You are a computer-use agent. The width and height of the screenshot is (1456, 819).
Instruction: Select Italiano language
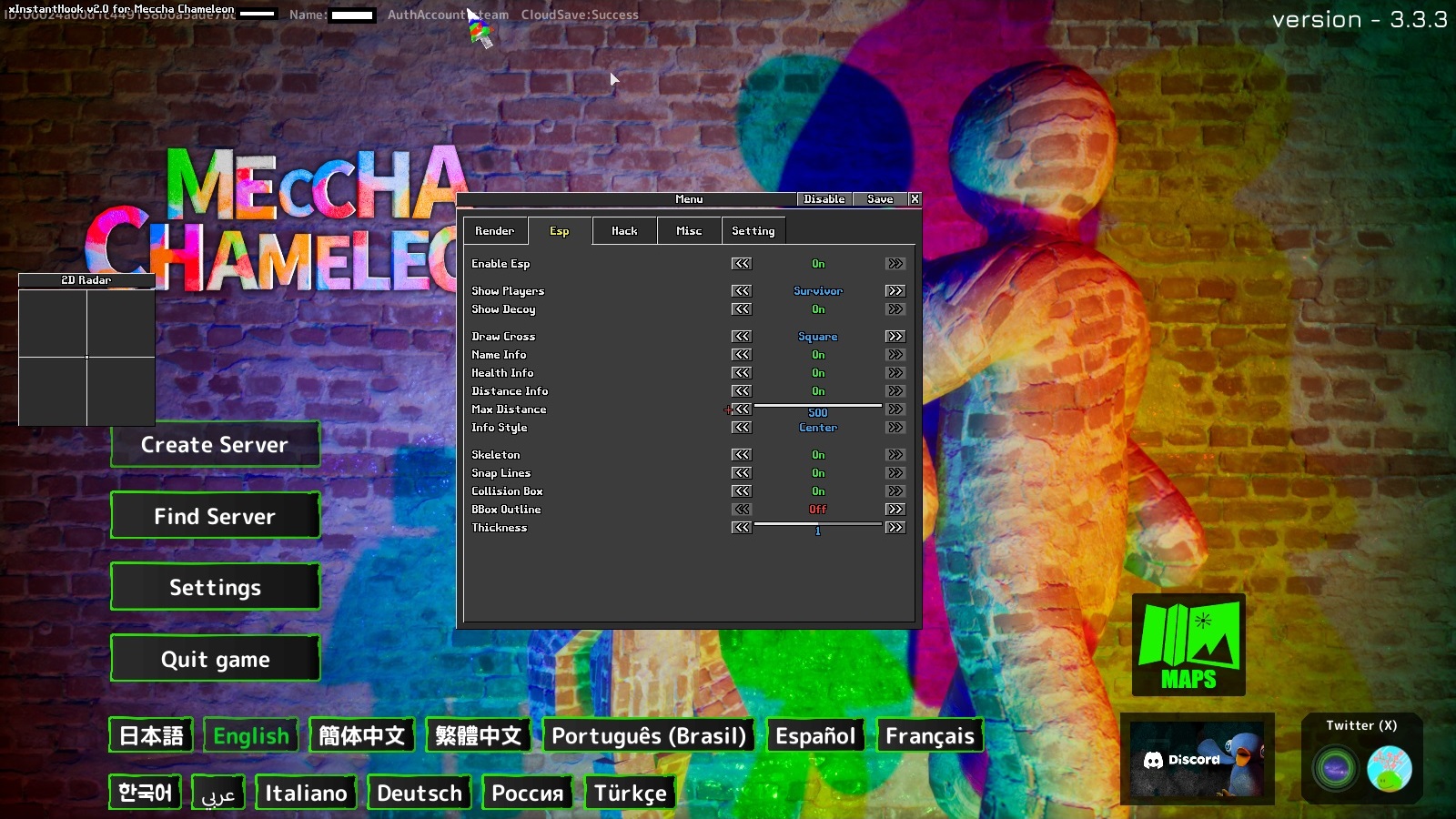(306, 793)
